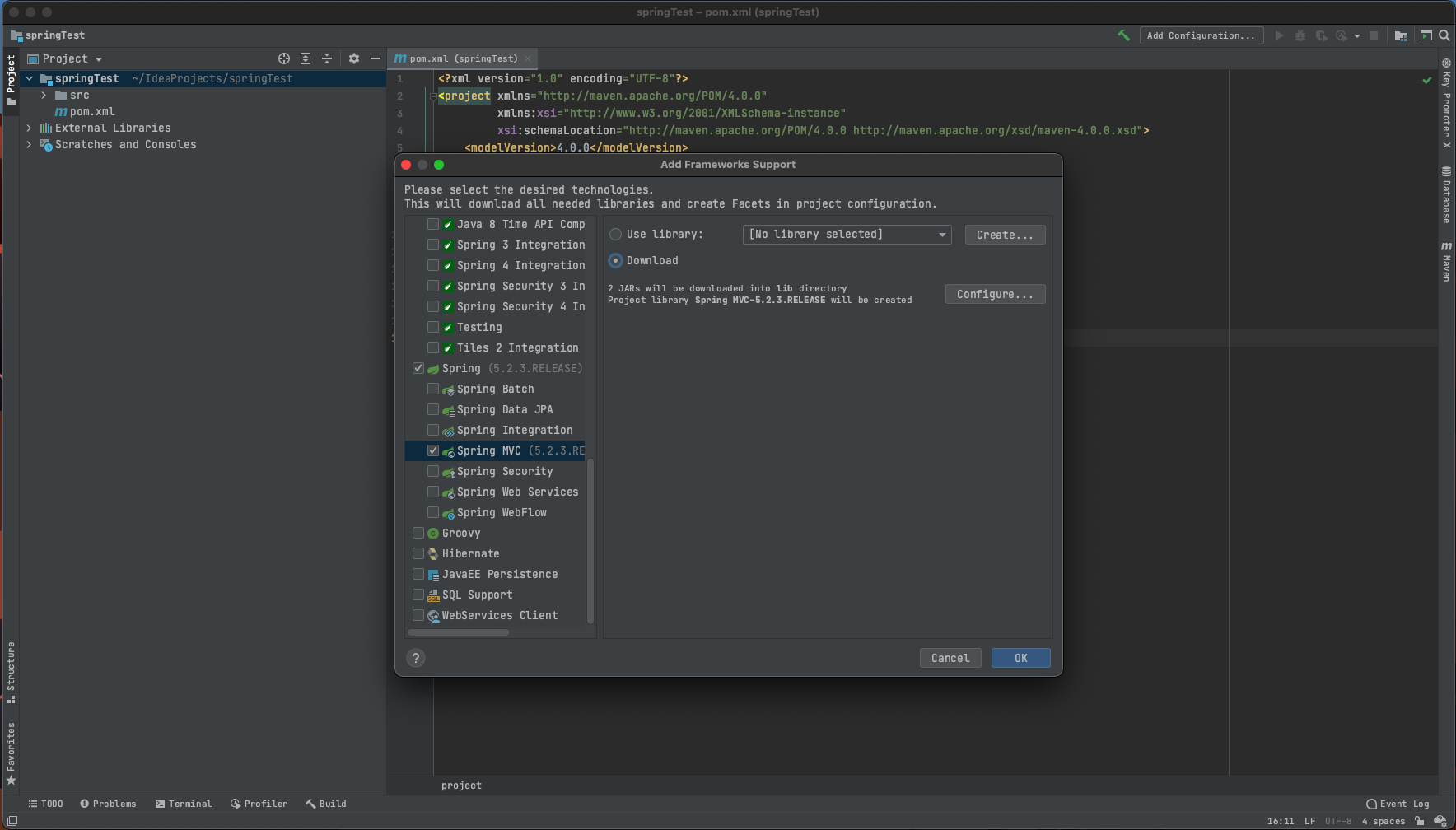Hide the Project panel with minus icon
Viewport: 1456px width, 830px height.
point(376,58)
